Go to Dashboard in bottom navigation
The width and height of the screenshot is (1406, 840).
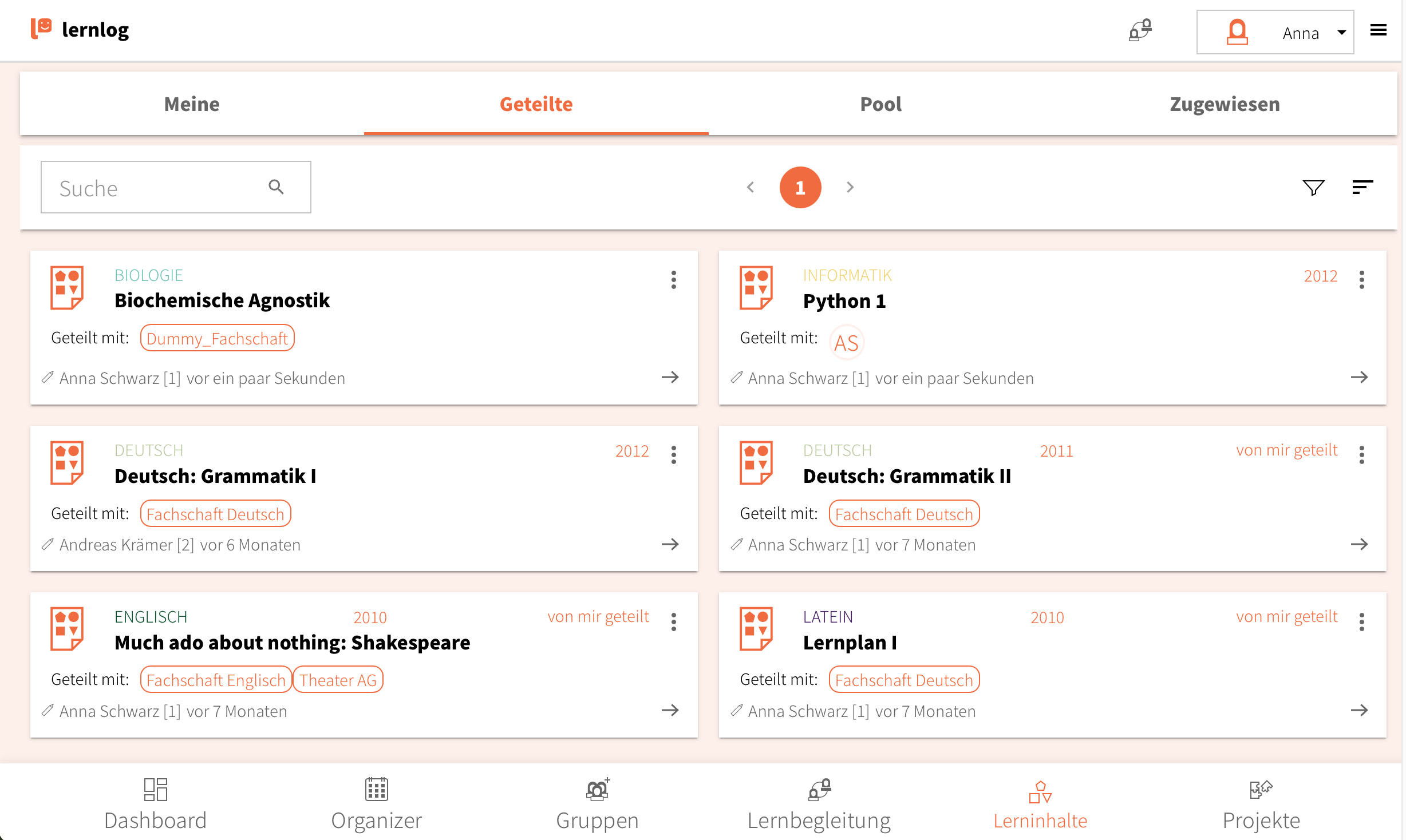pos(155,804)
